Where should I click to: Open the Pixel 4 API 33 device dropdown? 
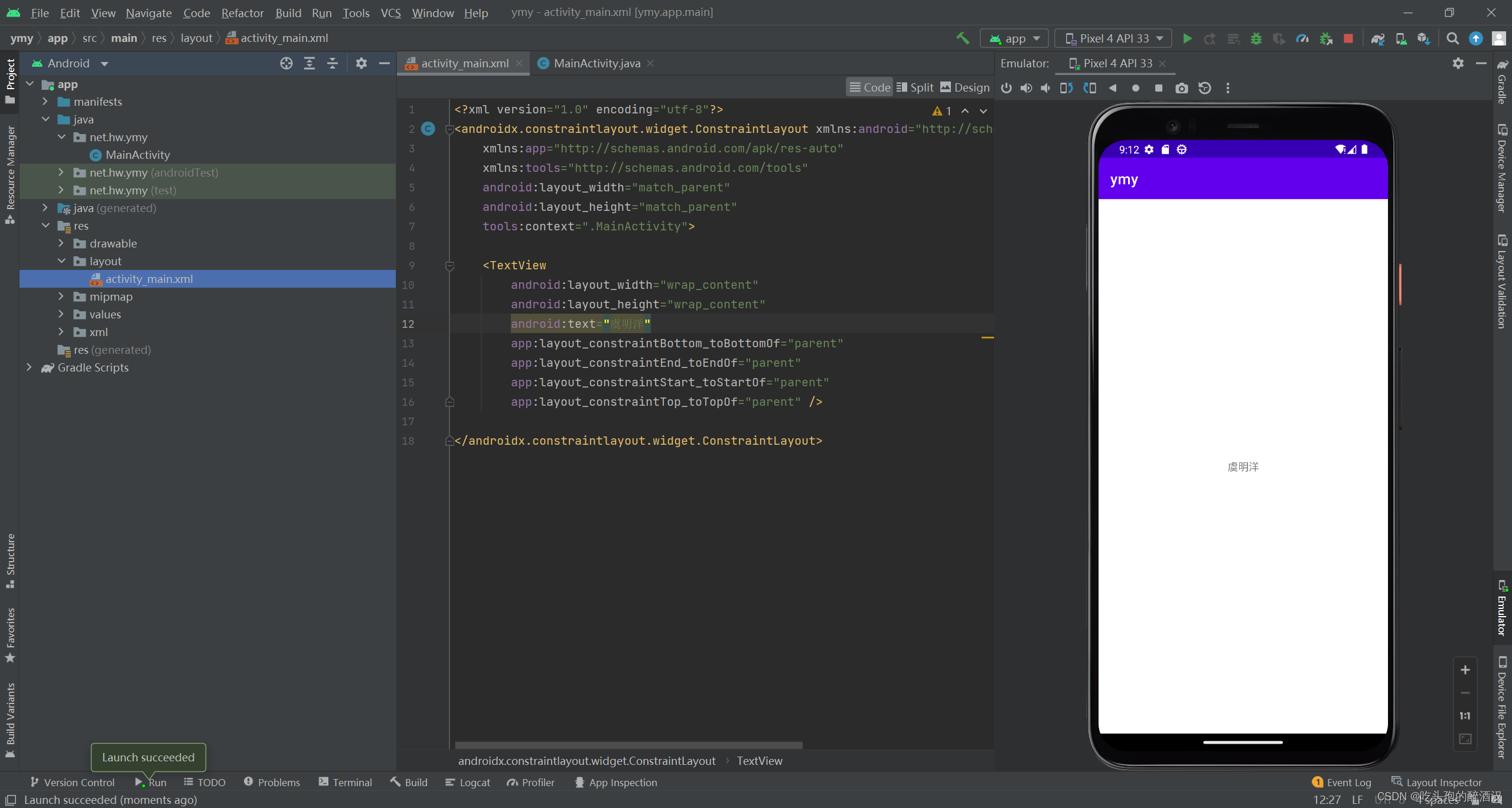(1113, 38)
